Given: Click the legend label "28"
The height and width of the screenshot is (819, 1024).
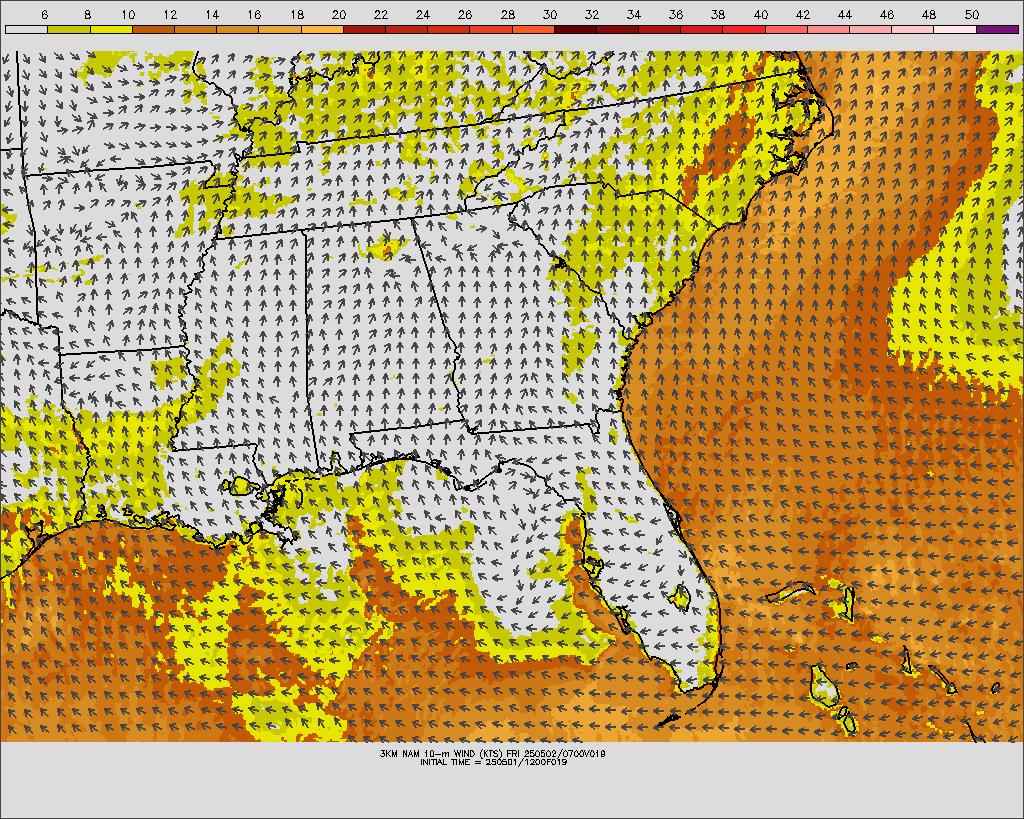Looking at the screenshot, I should pos(507,14).
